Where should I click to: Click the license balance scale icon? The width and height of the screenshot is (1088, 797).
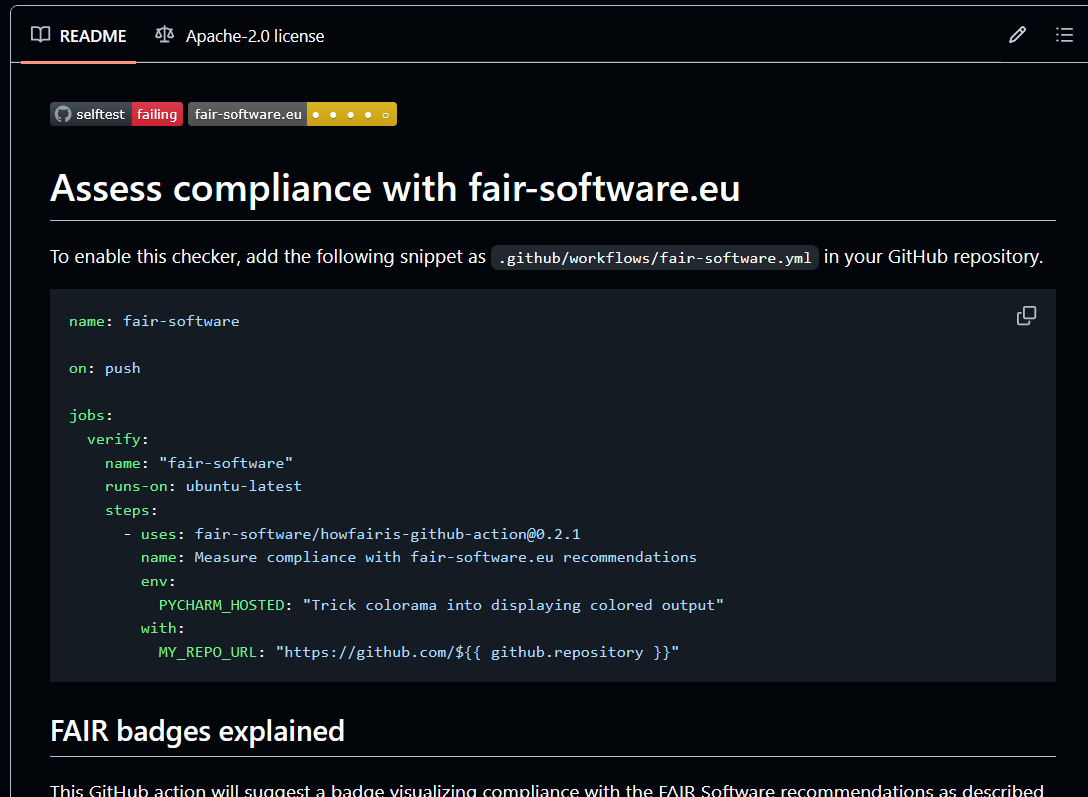164,35
